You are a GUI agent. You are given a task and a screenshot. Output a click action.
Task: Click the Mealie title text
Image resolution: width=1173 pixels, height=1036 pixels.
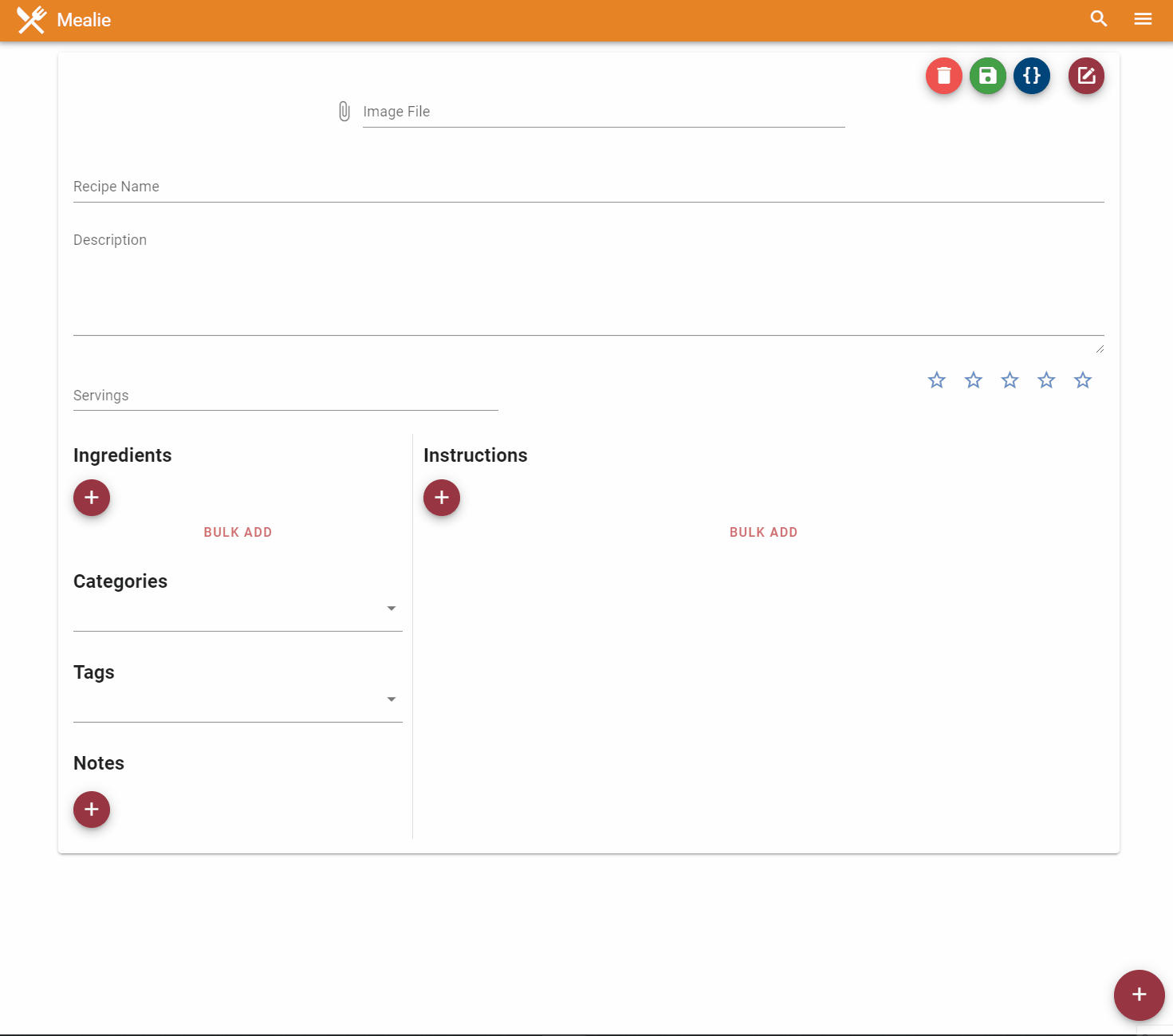pyautogui.click(x=84, y=20)
